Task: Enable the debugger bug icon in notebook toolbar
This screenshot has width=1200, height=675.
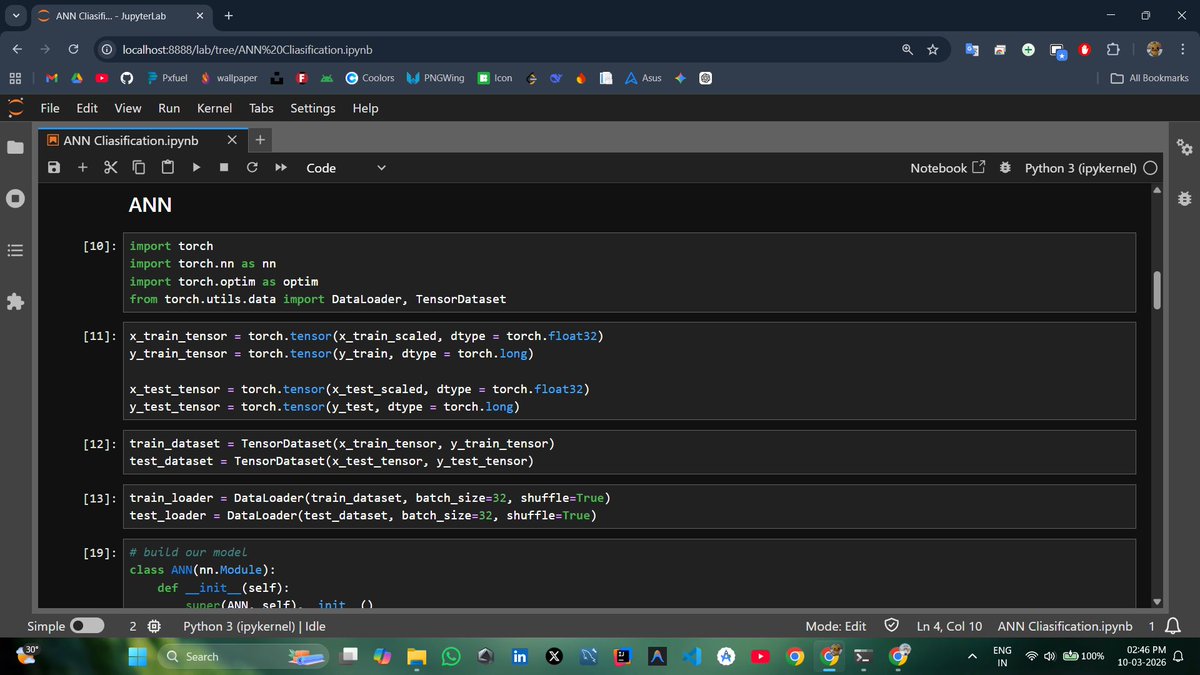Action: 1005,168
